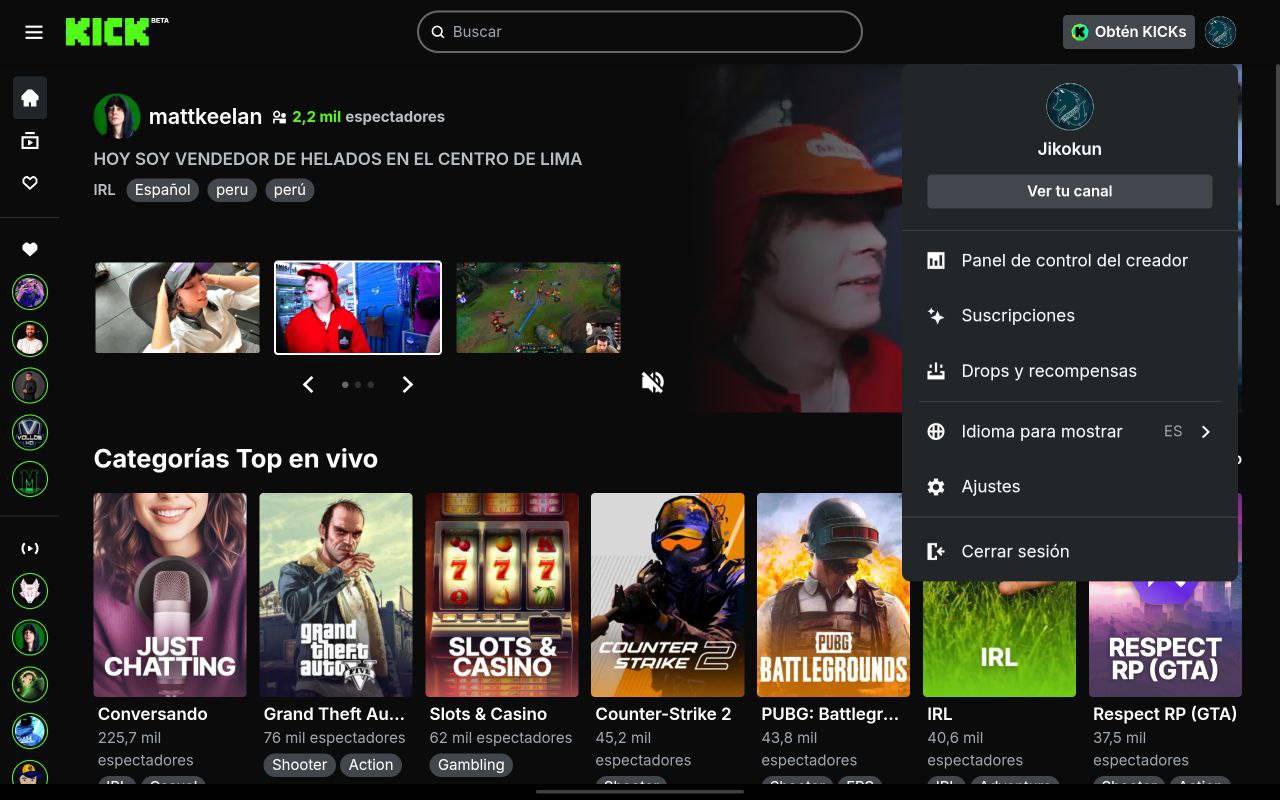The height and width of the screenshot is (800, 1280).
Task: Open Following heart outline icon
Action: point(30,183)
